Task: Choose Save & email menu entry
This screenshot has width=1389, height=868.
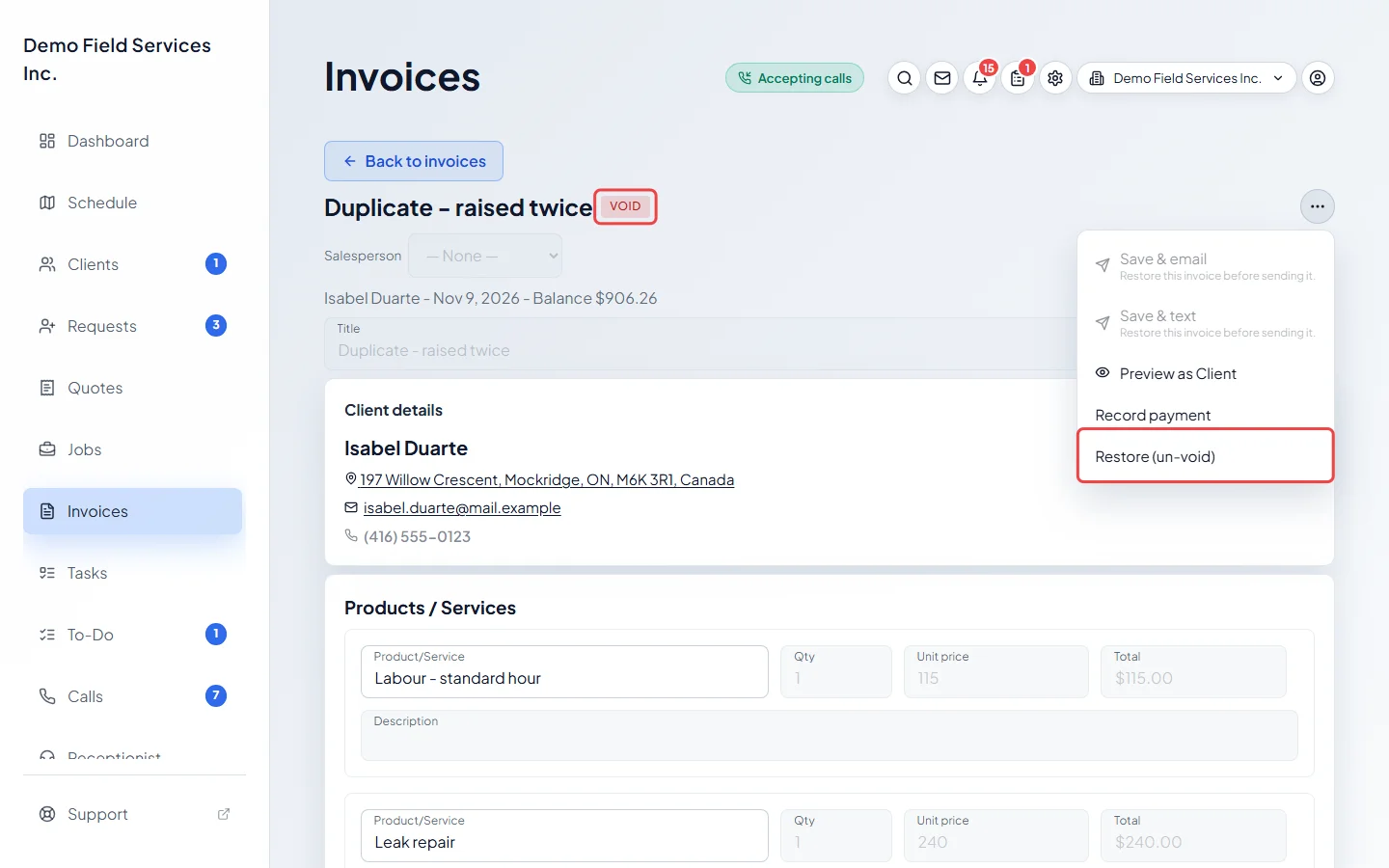Action: [x=1206, y=266]
